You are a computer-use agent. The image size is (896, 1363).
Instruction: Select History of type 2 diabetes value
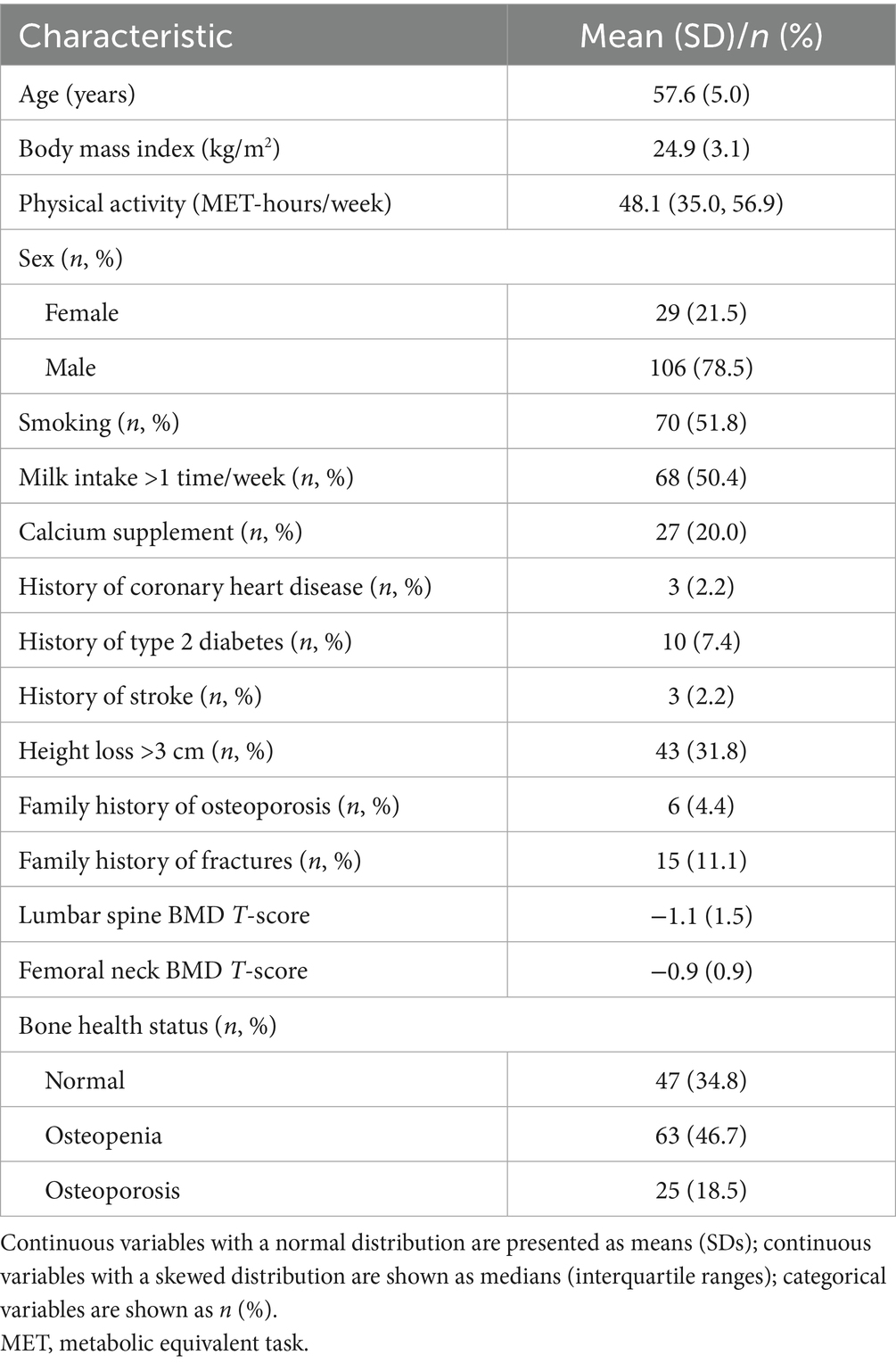701,641
